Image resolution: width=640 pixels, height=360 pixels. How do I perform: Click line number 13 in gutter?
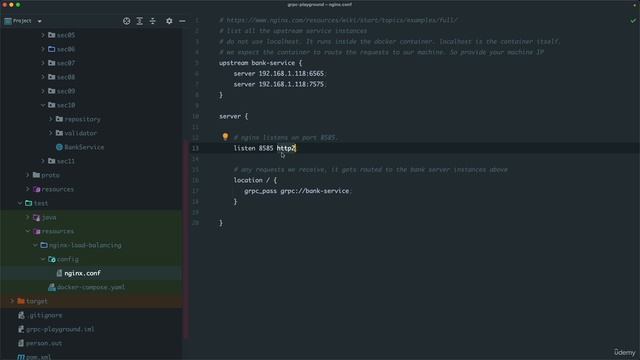pos(196,148)
